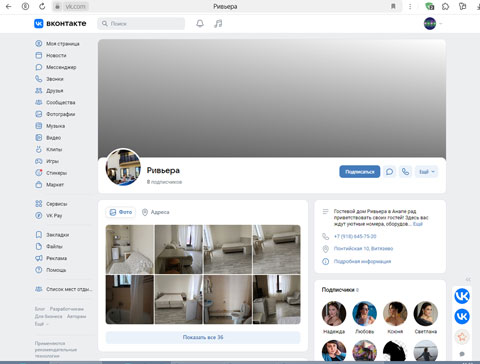Click the Реклама megaphone icon
480x364 pixels.
coord(39,258)
